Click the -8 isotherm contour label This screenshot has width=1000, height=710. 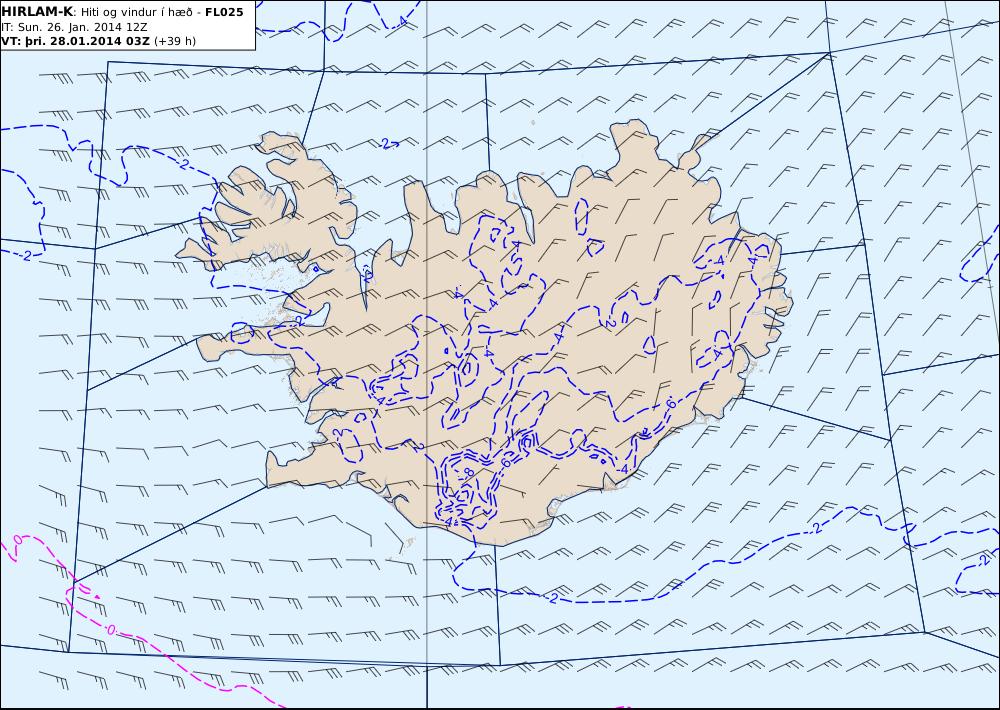(x=467, y=472)
